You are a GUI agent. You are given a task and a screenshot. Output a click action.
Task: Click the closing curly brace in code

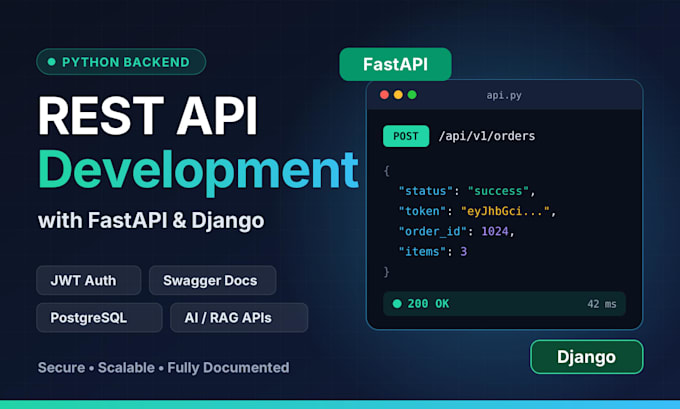pos(386,272)
